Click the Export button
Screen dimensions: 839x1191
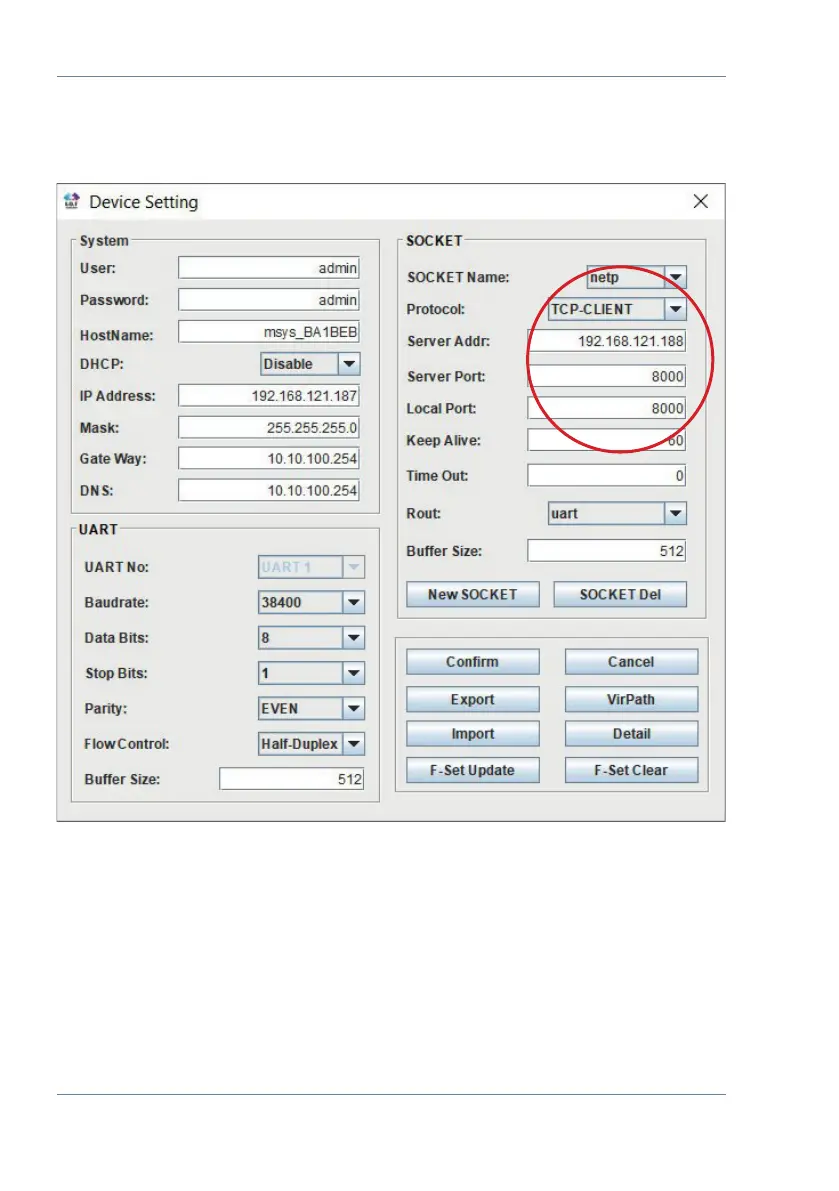[x=472, y=699]
